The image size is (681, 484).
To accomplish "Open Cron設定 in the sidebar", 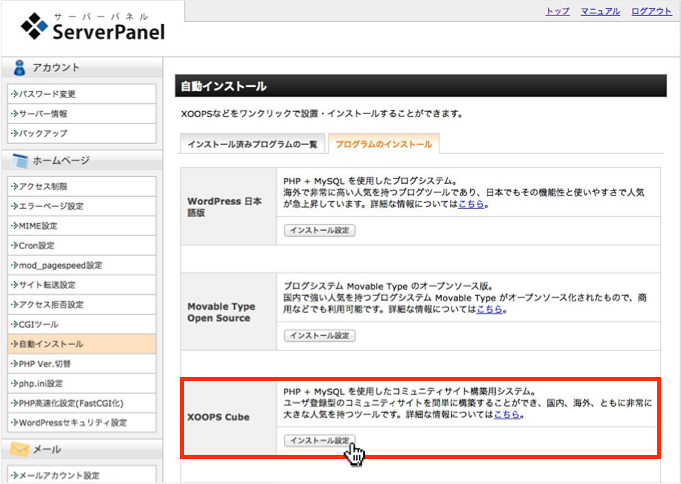I will [x=82, y=245].
